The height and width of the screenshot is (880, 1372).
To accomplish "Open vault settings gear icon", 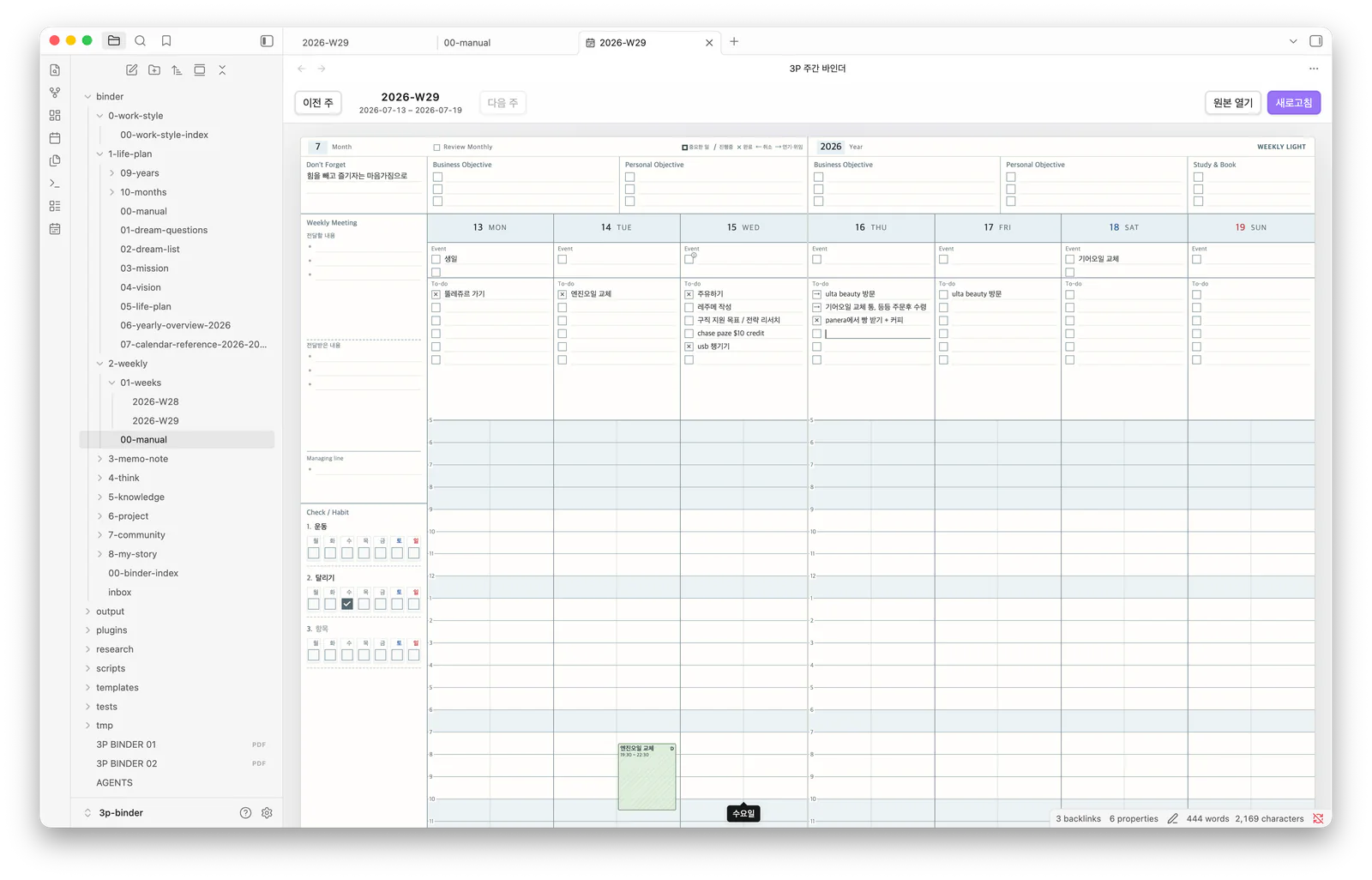I will (x=267, y=812).
